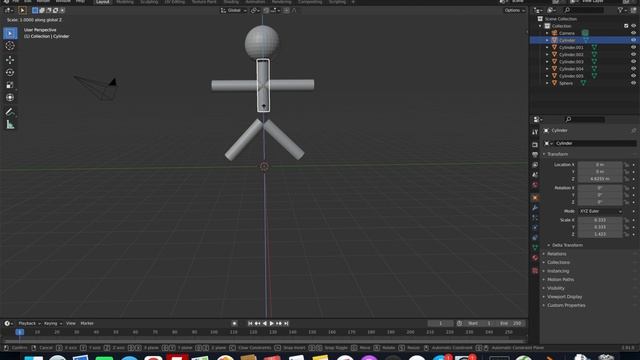Expand Cylinder.002 in the outliner tree
The width and height of the screenshot is (640, 360).
click(x=547, y=55)
